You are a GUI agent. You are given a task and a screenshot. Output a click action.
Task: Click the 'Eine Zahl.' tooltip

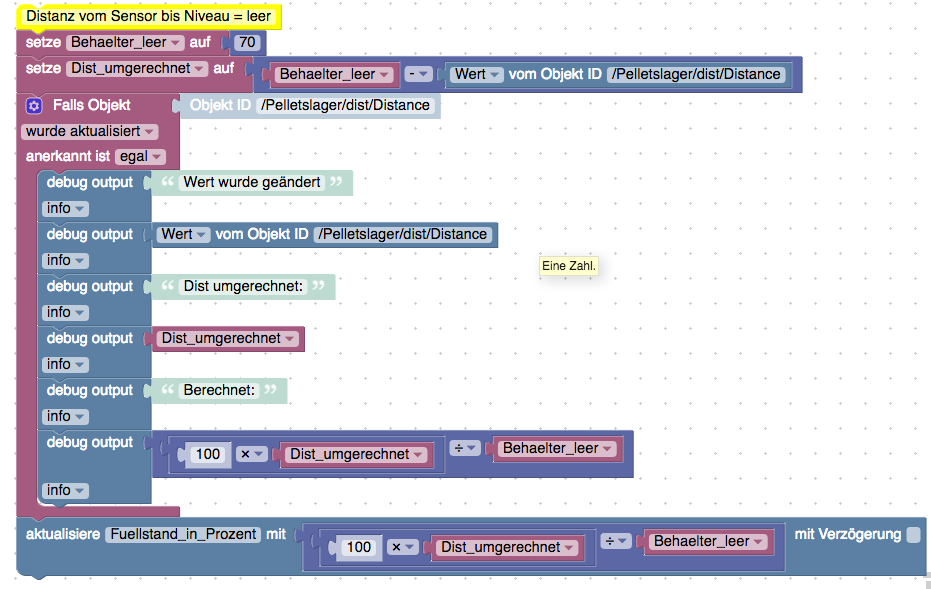(568, 266)
